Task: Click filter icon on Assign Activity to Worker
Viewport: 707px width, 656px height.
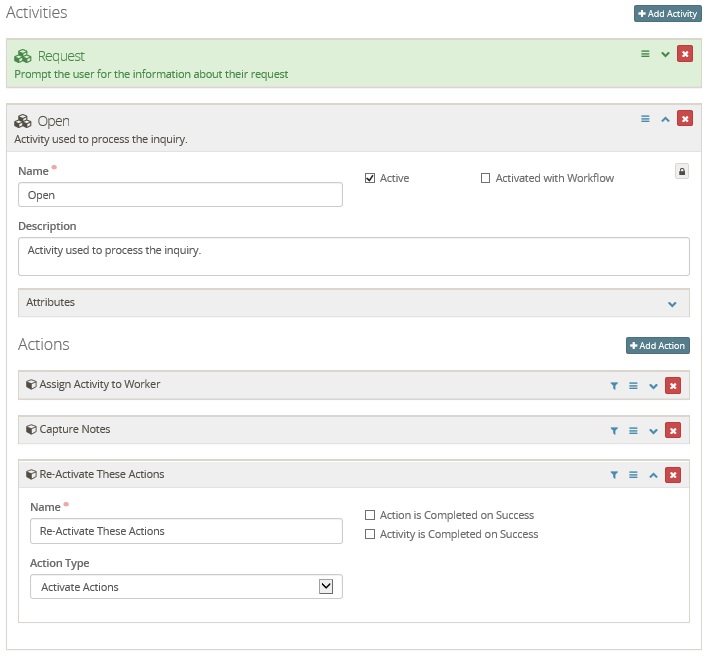Action: pyautogui.click(x=614, y=385)
